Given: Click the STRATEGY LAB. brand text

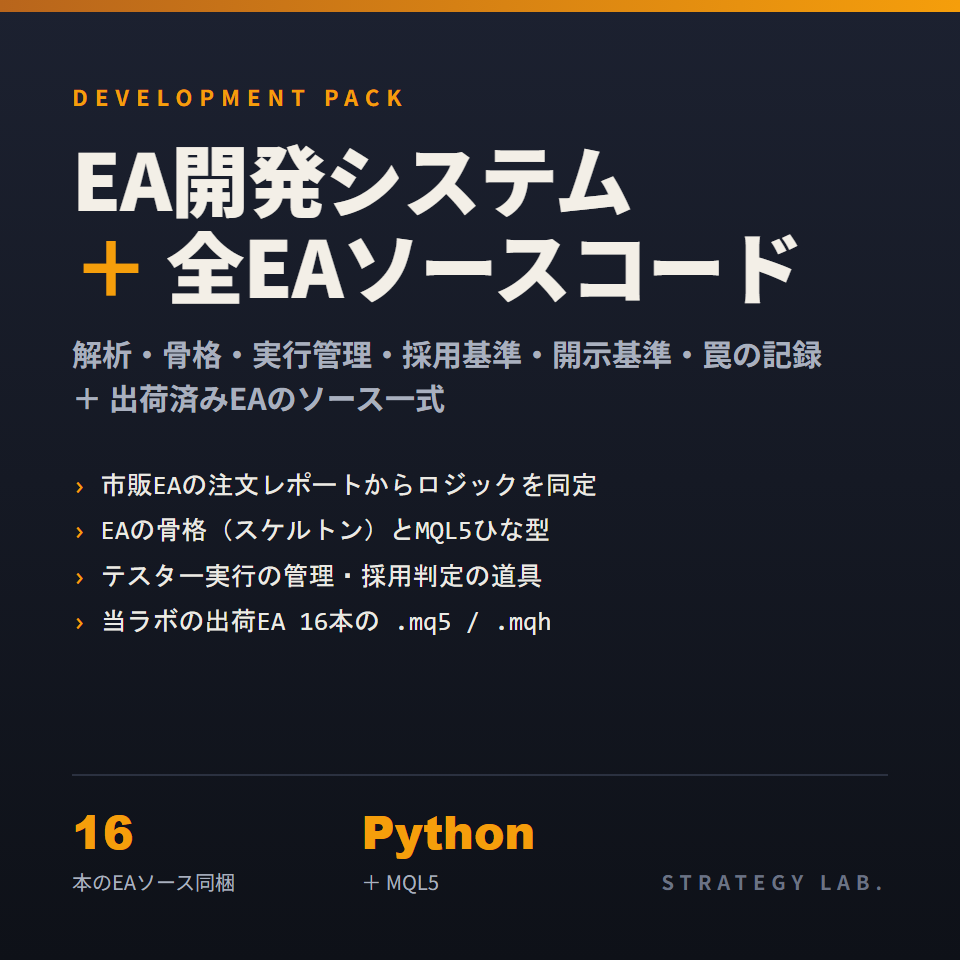Looking at the screenshot, I should (773, 883).
